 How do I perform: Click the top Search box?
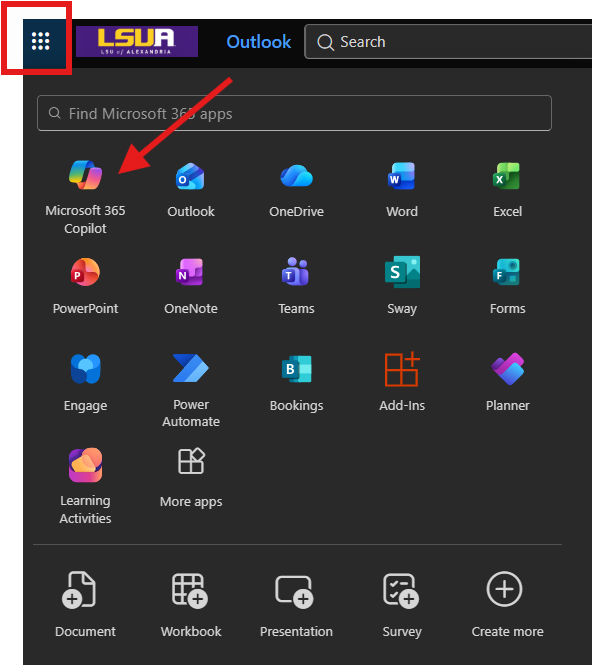(x=448, y=42)
